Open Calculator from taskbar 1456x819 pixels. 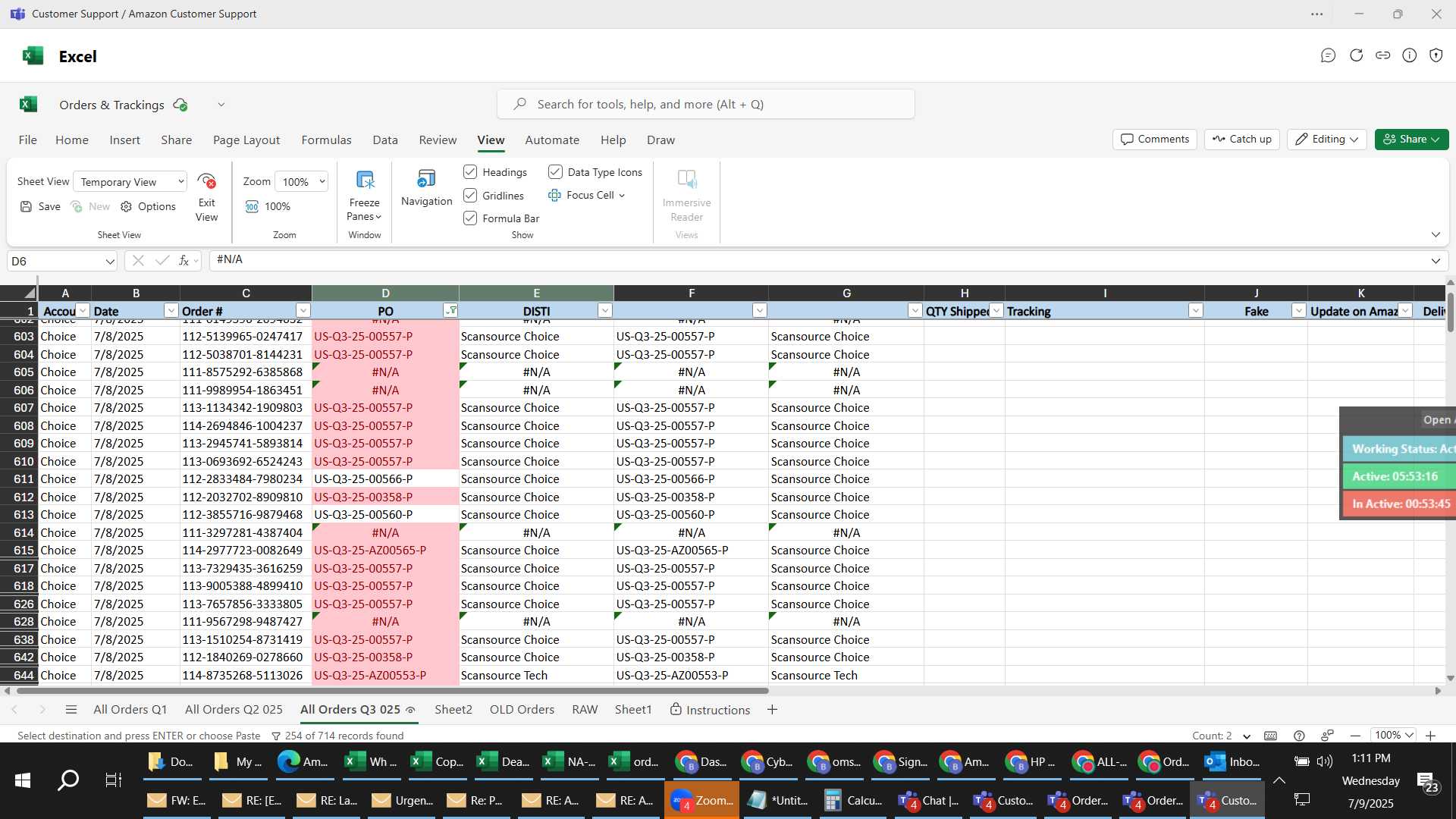coord(852,801)
